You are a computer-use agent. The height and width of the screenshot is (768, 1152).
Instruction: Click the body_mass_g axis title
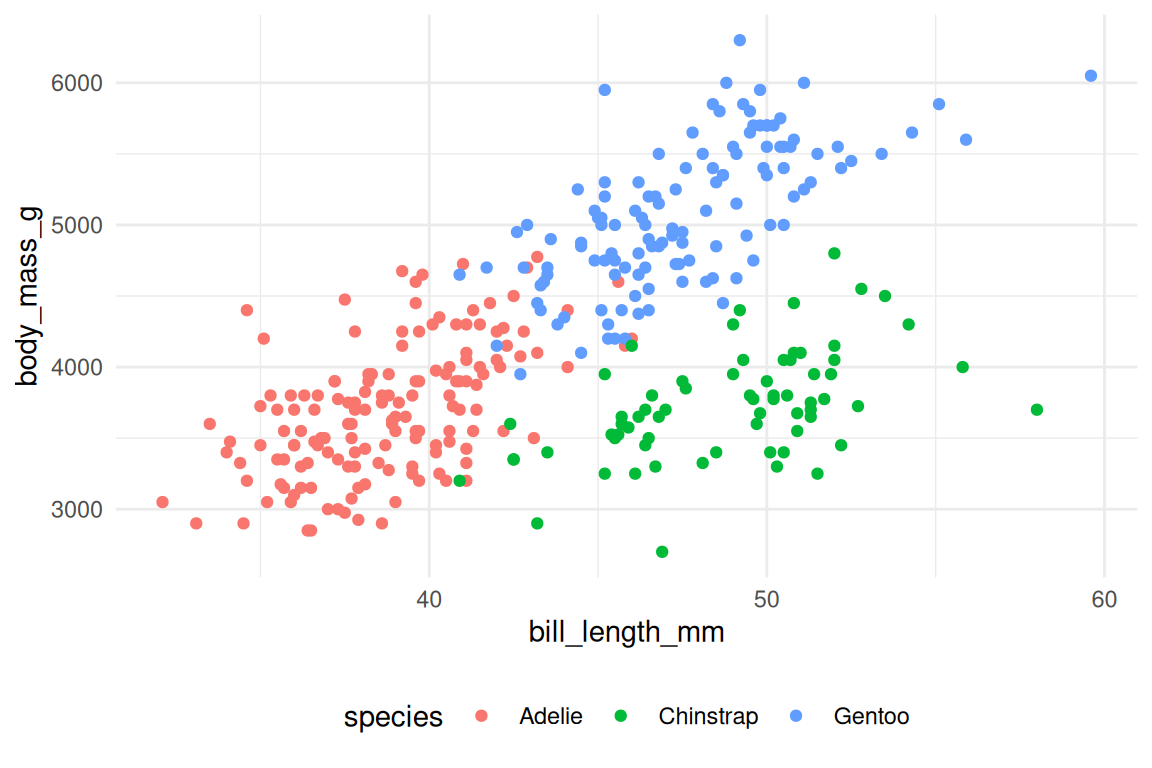28,296
